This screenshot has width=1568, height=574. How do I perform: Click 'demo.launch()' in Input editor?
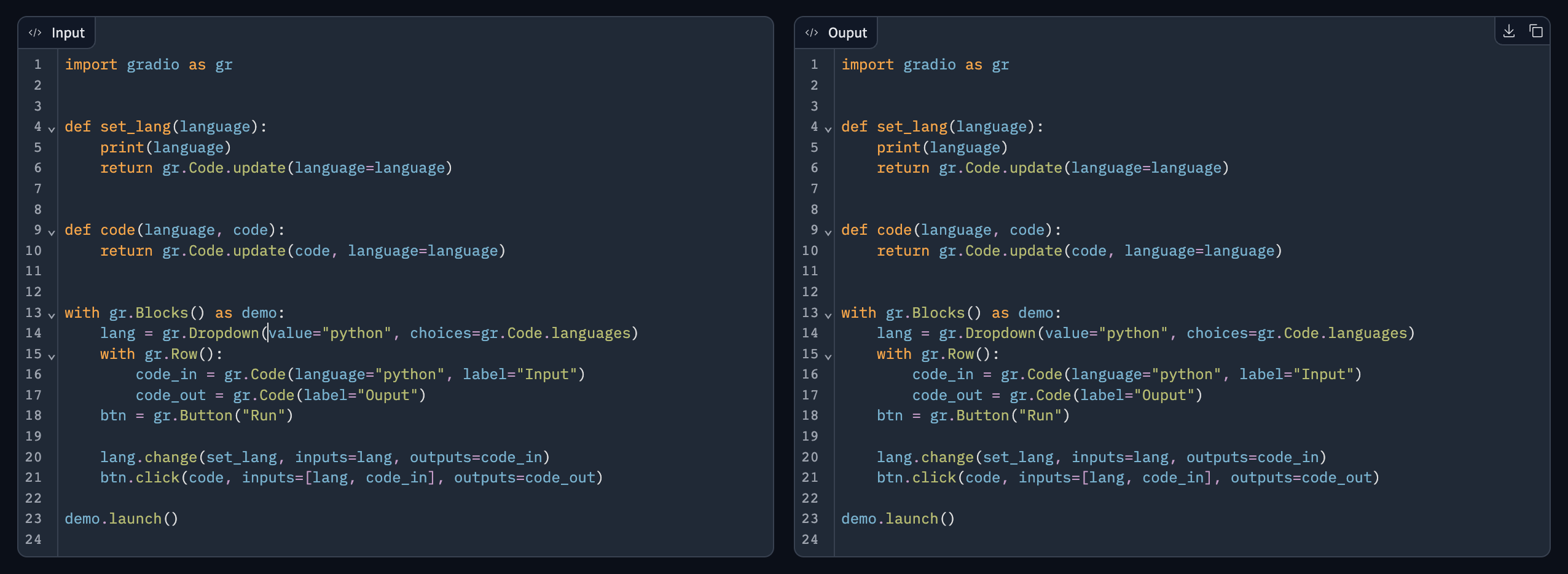point(122,519)
